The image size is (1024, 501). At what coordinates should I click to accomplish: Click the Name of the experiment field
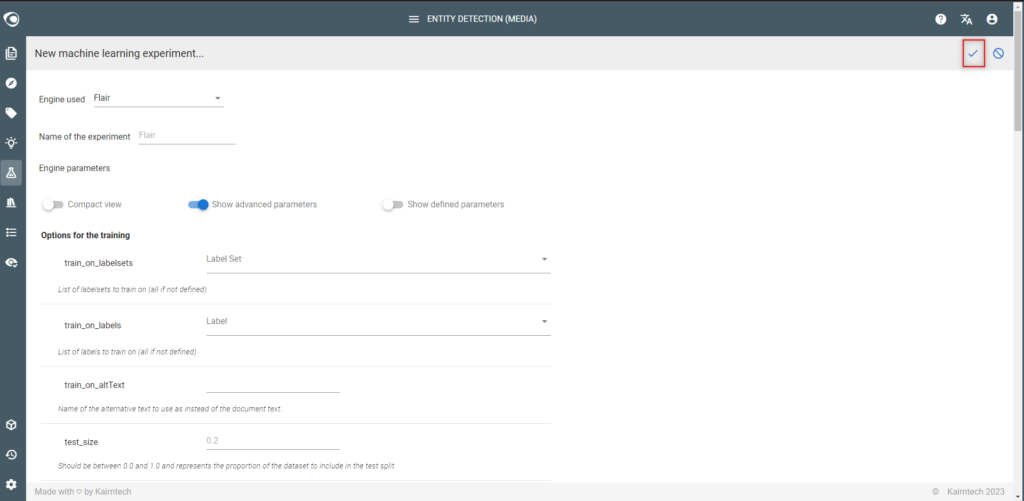(x=187, y=136)
